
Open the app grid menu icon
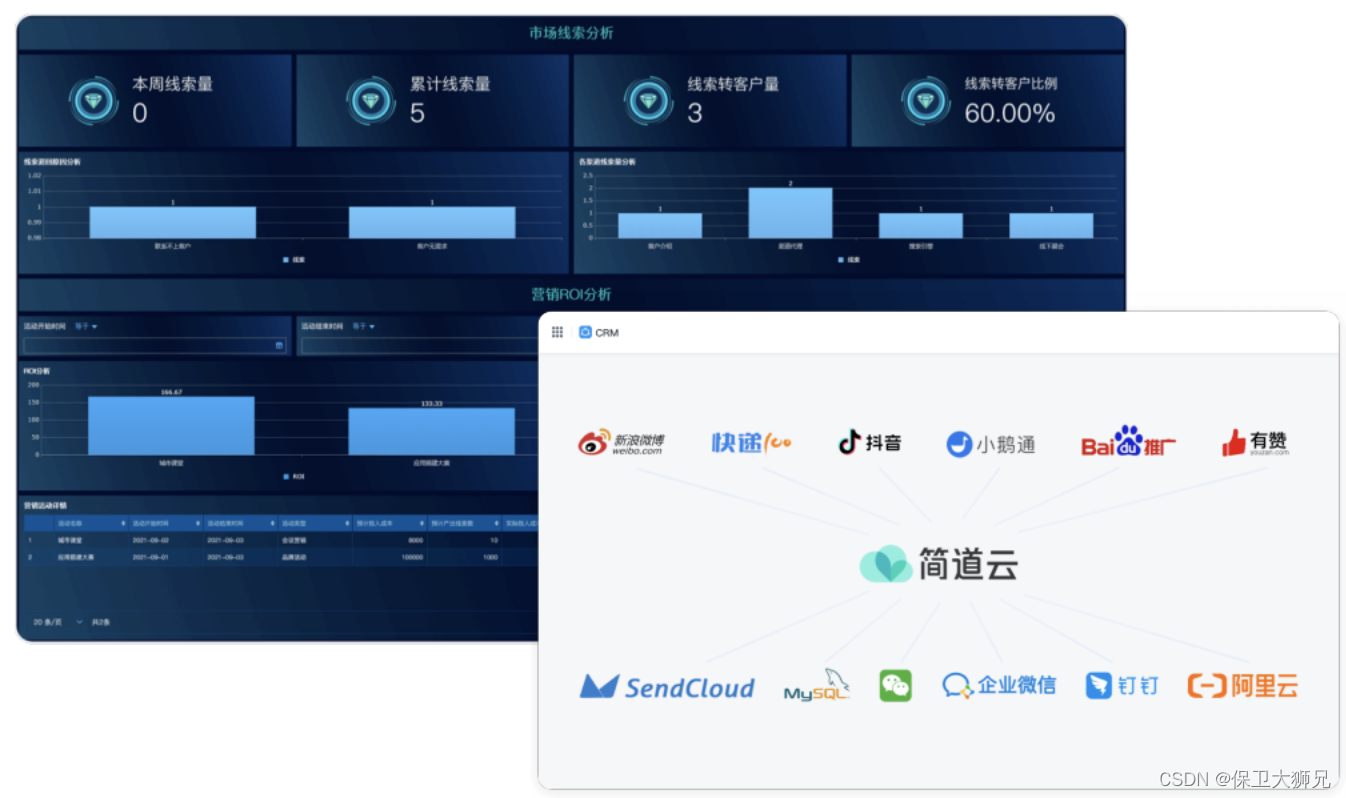[x=557, y=332]
